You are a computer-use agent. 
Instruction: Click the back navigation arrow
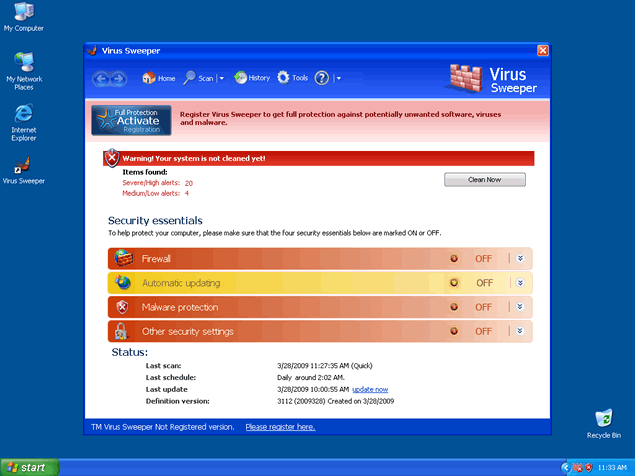pos(101,78)
